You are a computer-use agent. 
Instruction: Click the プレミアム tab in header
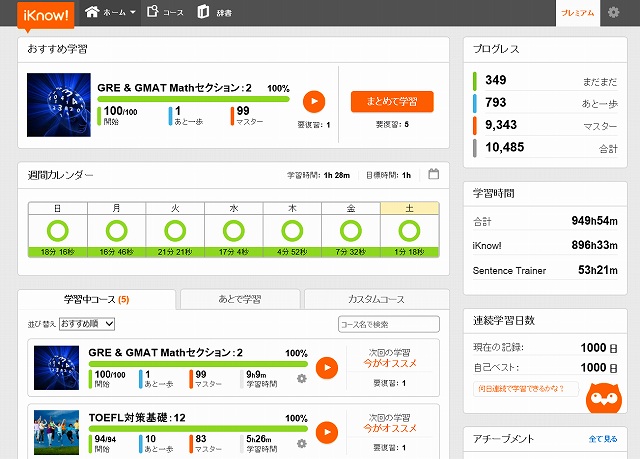click(x=578, y=13)
